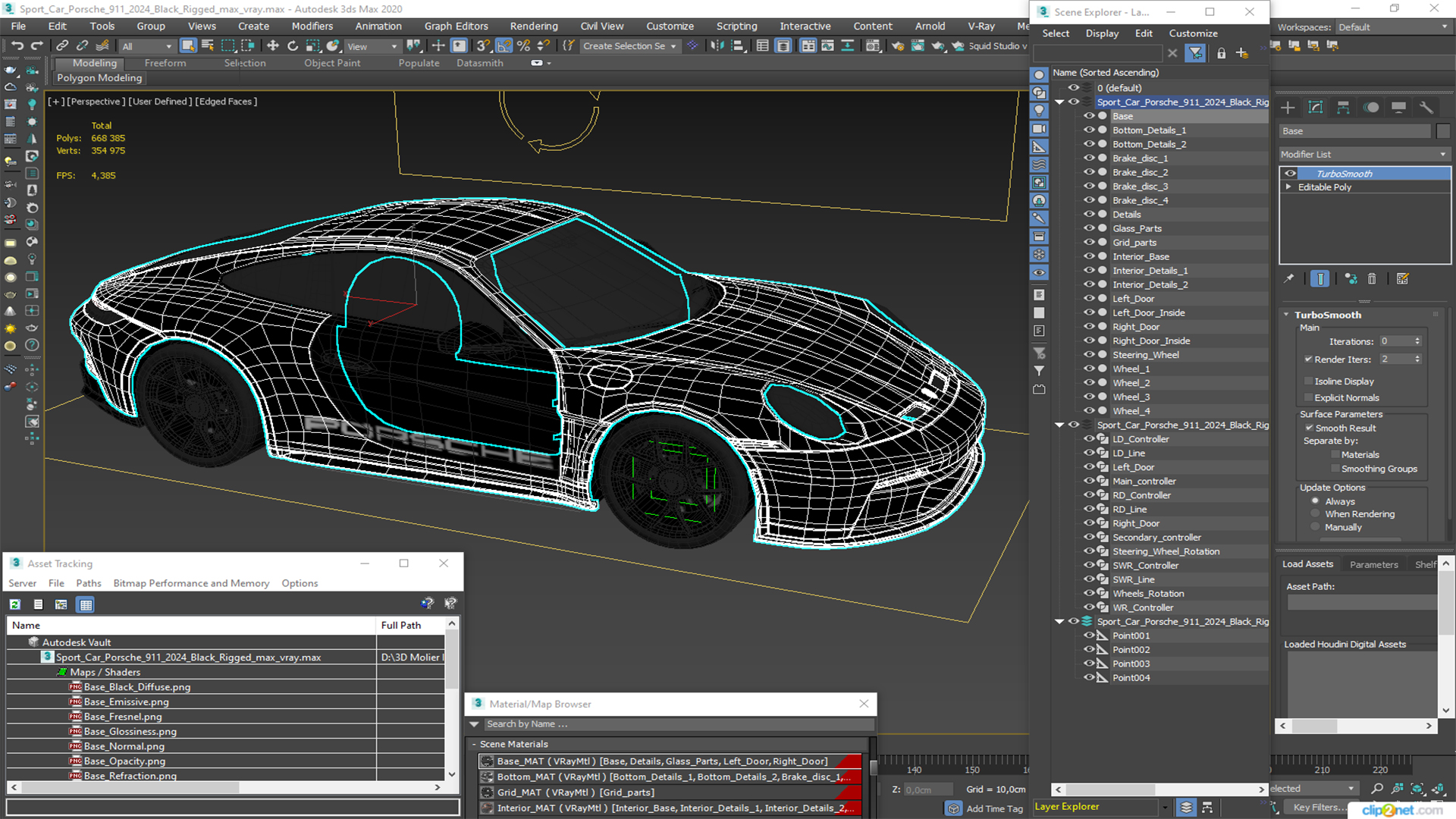Click Create New Layer icon in Scene Explorer

click(1241, 53)
